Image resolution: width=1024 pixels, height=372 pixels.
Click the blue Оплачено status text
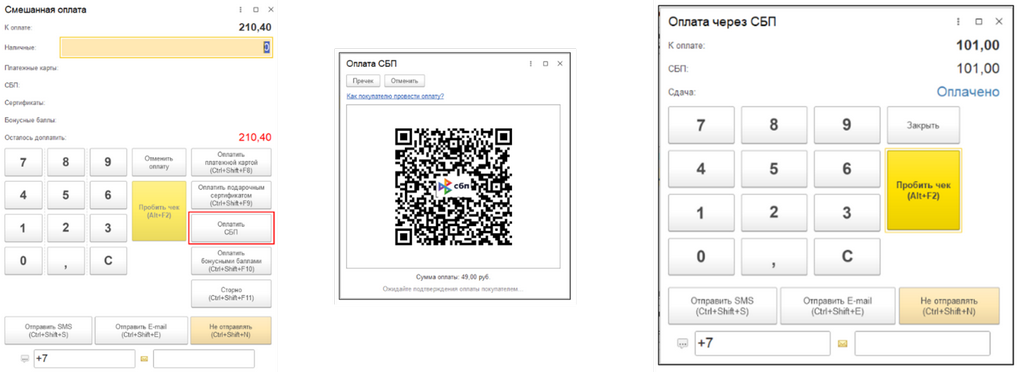968,92
